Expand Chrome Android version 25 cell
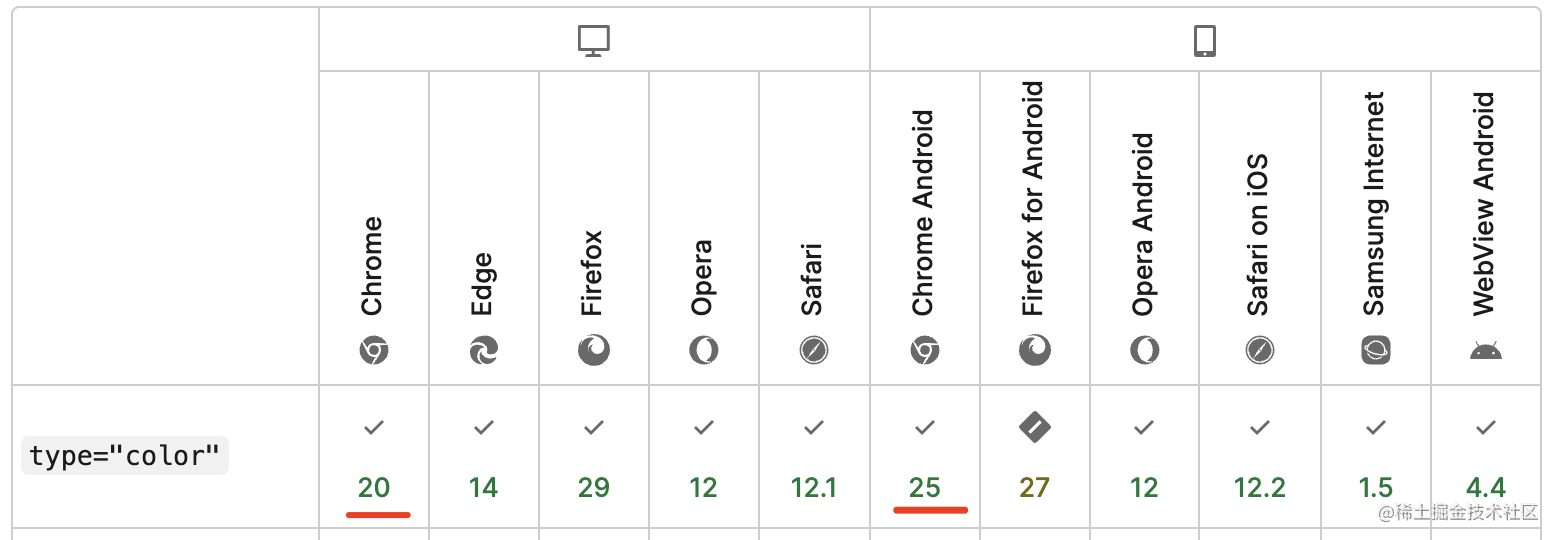The height and width of the screenshot is (540, 1556). [925, 487]
